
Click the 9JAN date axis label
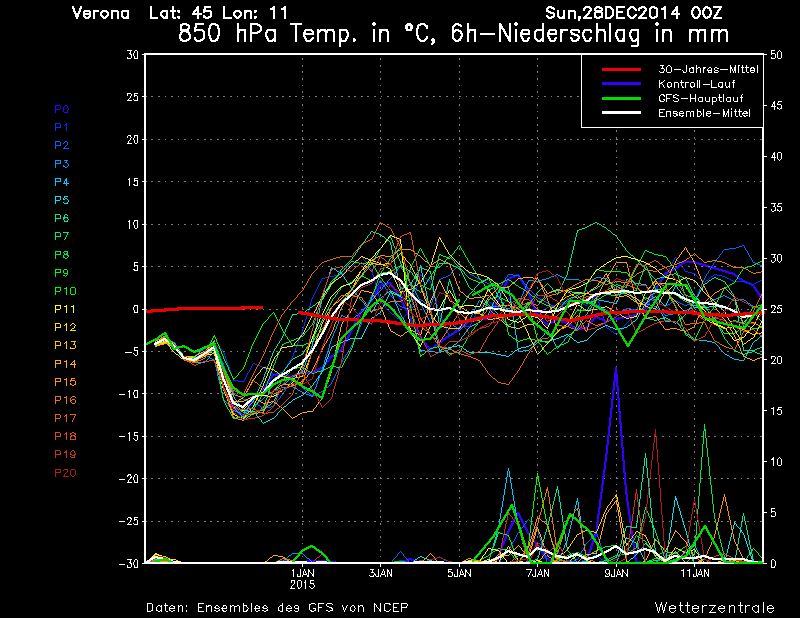click(616, 573)
